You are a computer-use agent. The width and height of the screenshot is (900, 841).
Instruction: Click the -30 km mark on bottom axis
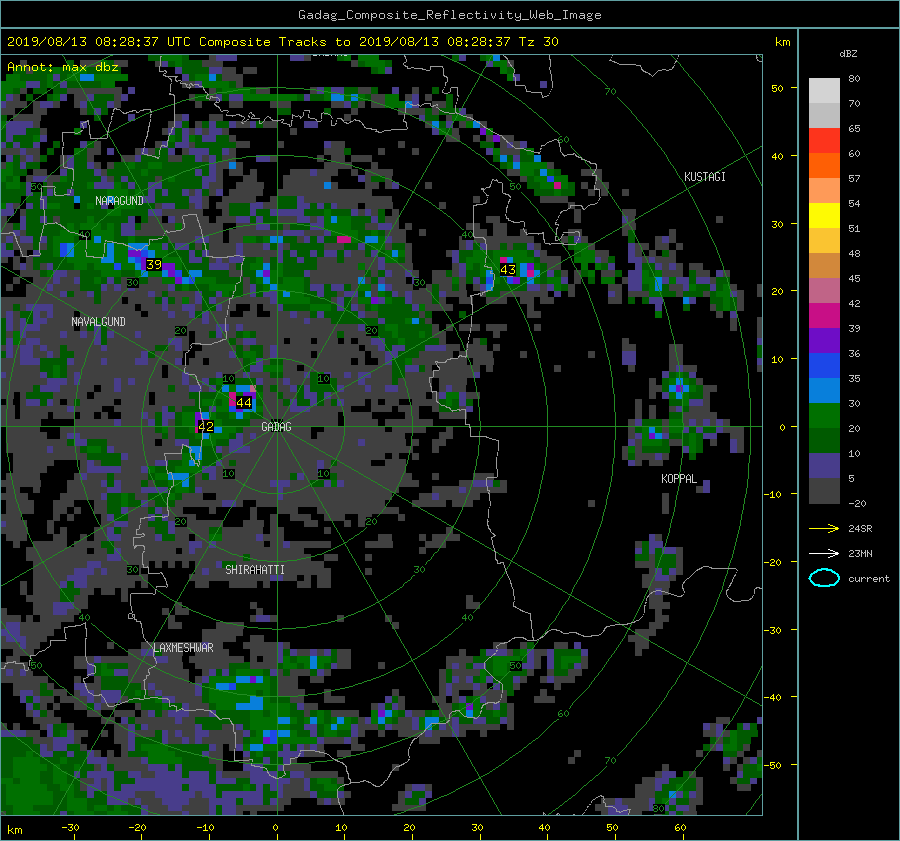(x=70, y=828)
